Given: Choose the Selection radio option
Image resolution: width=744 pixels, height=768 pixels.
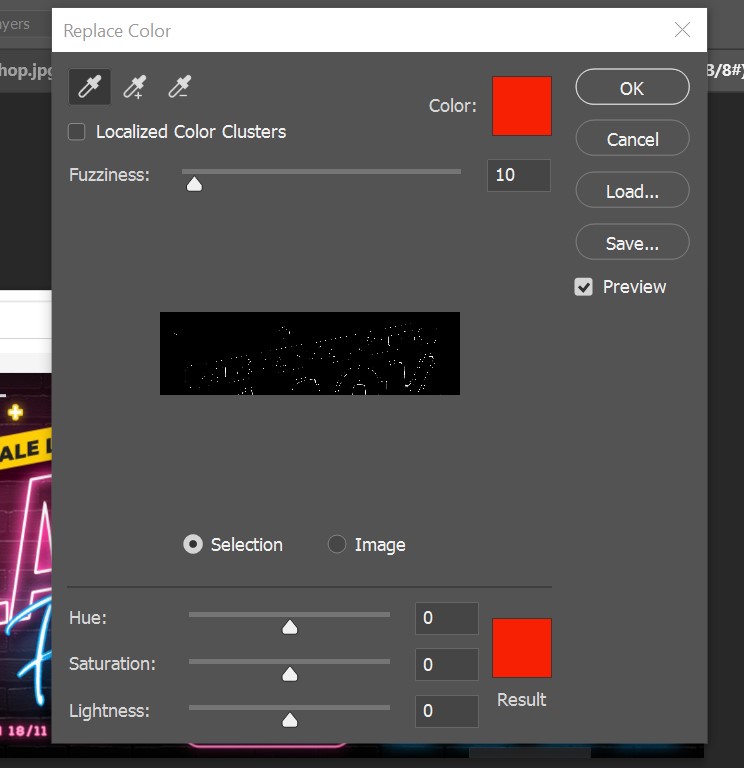Looking at the screenshot, I should coord(193,545).
